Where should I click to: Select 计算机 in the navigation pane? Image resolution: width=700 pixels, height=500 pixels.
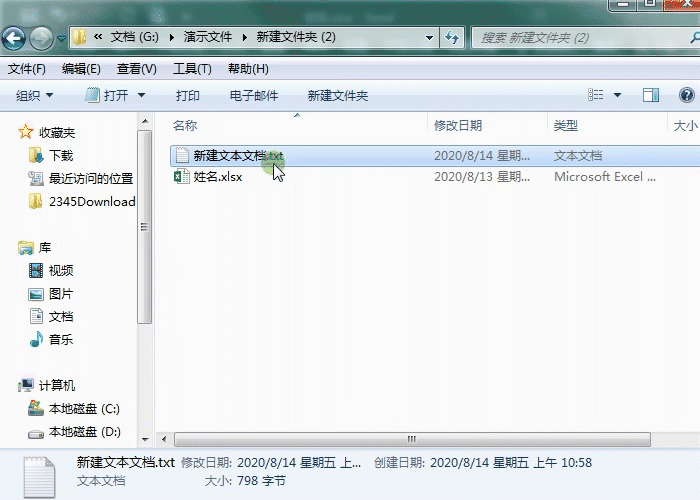57,385
